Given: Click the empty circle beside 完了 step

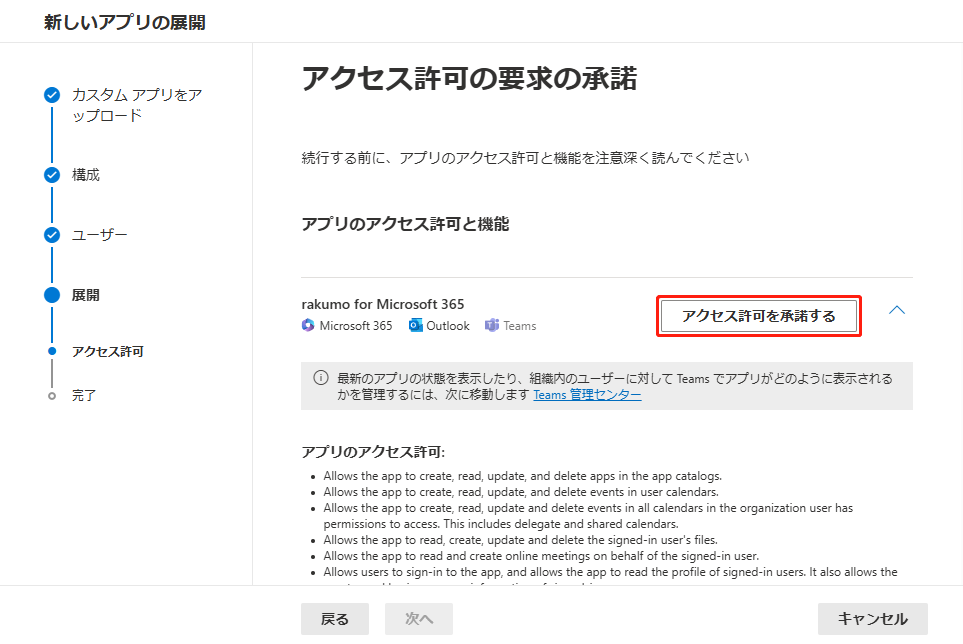Looking at the screenshot, I should pos(52,396).
